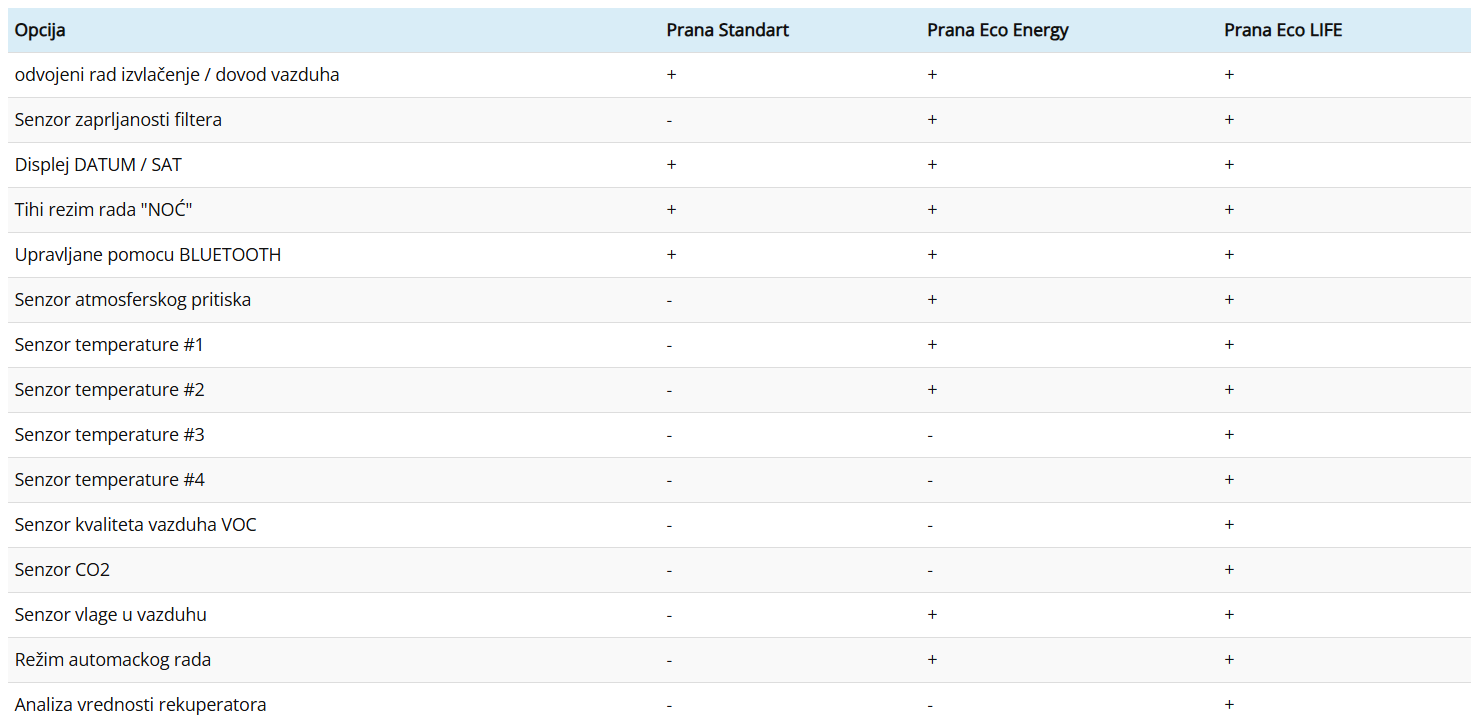Click the 'Senzor temperature #3' label
The image size is (1477, 727).
point(109,435)
